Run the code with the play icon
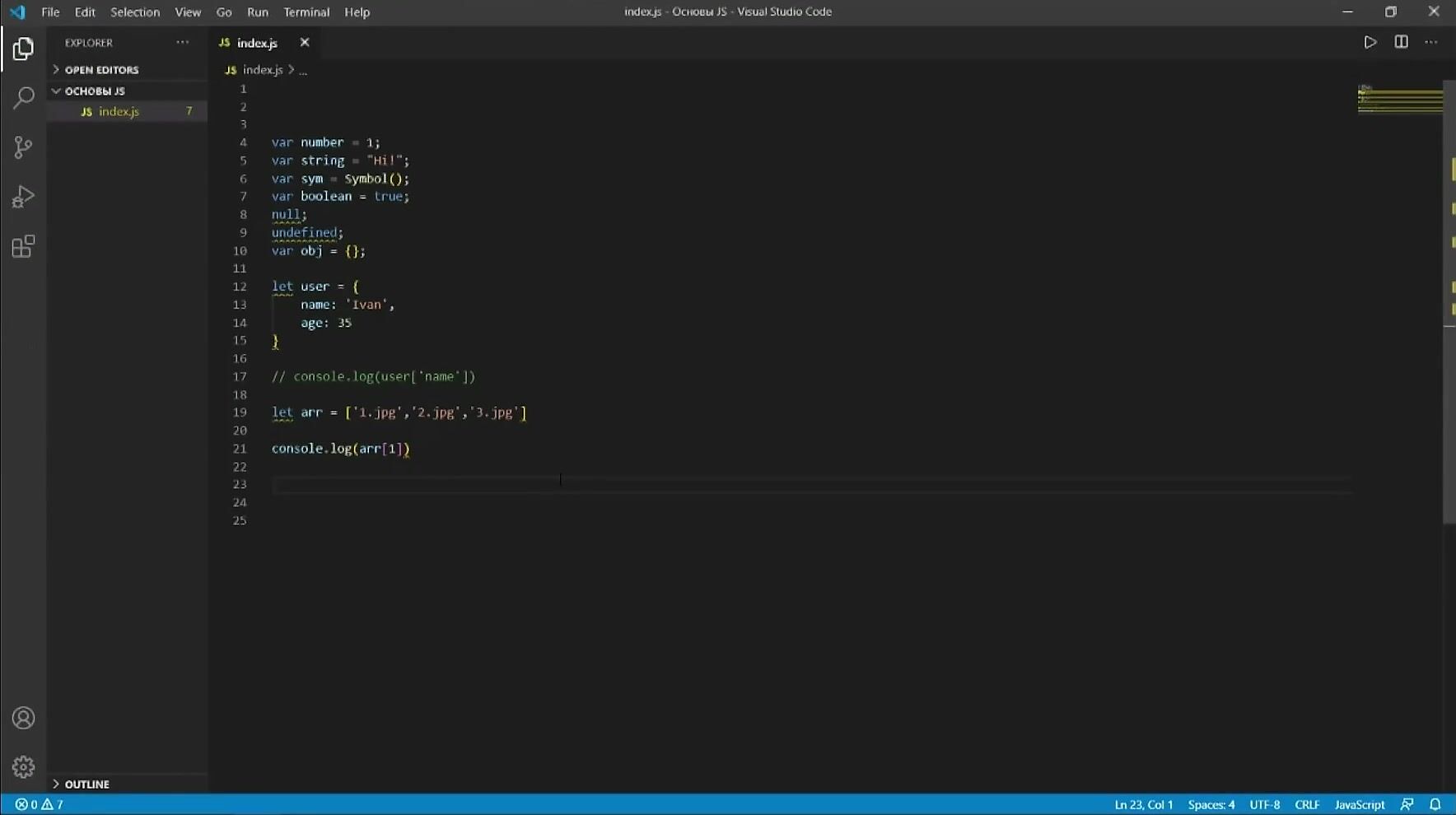The image size is (1456, 815). click(x=1370, y=42)
